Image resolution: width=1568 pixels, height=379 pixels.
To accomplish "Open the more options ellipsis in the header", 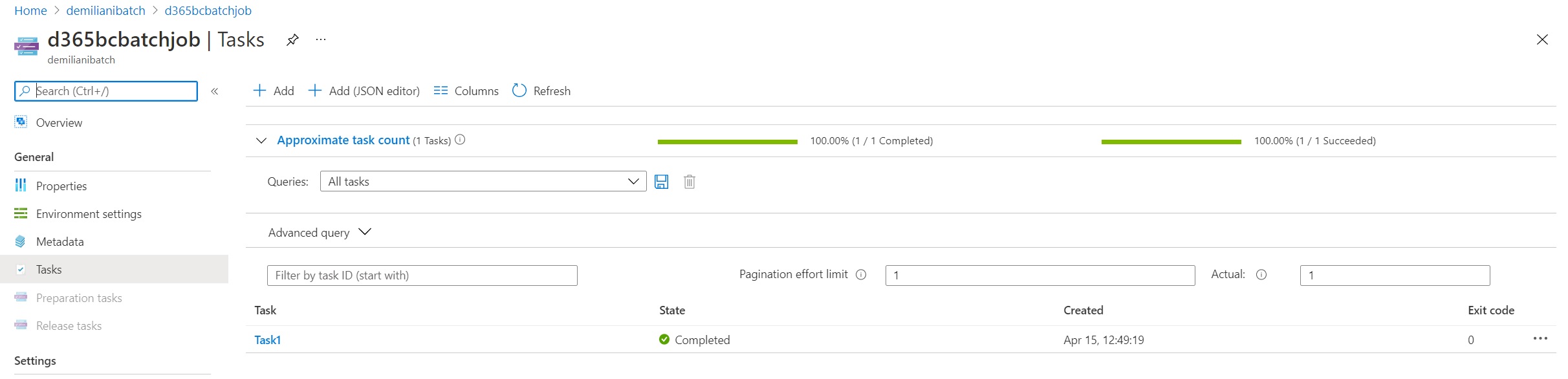I will click(x=321, y=40).
